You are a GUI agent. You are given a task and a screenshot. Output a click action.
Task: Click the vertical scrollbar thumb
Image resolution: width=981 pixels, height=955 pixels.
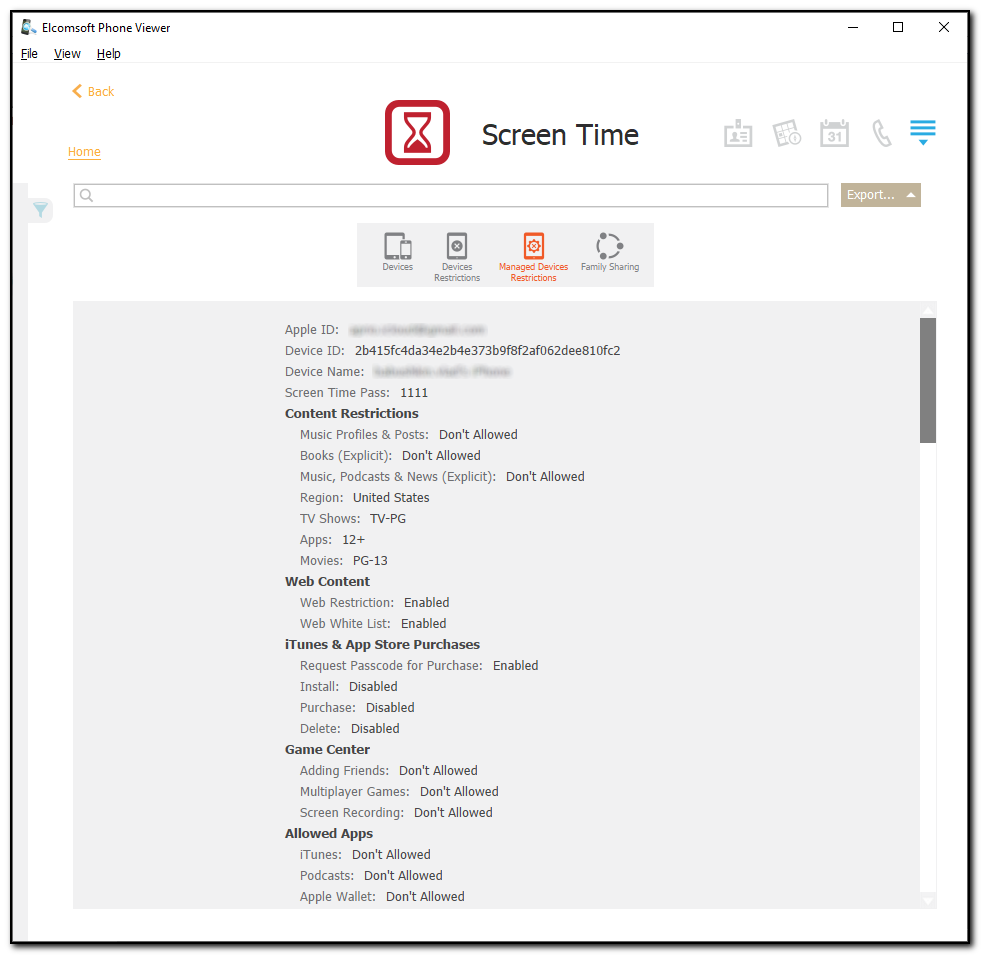927,378
